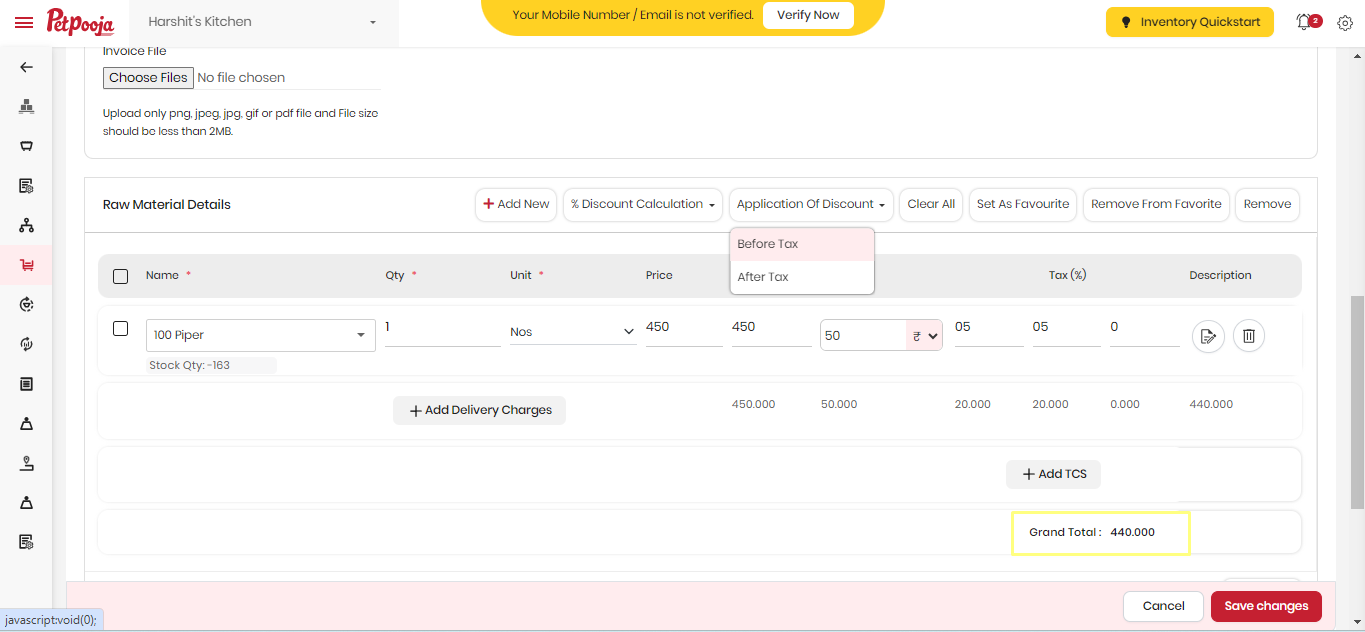Screen dimensions: 1365x632
Task: Open the hamburger menu icon
Action: tap(24, 22)
